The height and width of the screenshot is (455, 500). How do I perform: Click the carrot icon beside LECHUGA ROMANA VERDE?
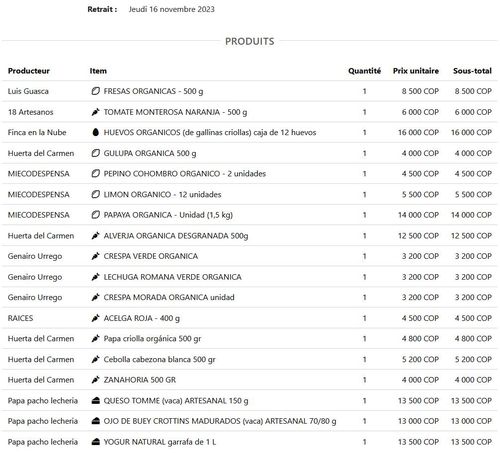(95, 277)
